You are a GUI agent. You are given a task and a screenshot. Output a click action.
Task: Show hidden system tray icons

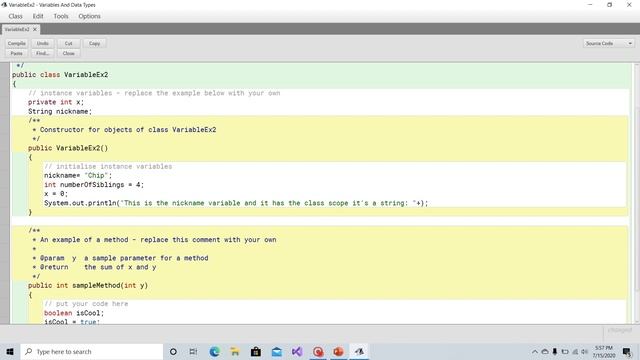[x=535, y=351]
